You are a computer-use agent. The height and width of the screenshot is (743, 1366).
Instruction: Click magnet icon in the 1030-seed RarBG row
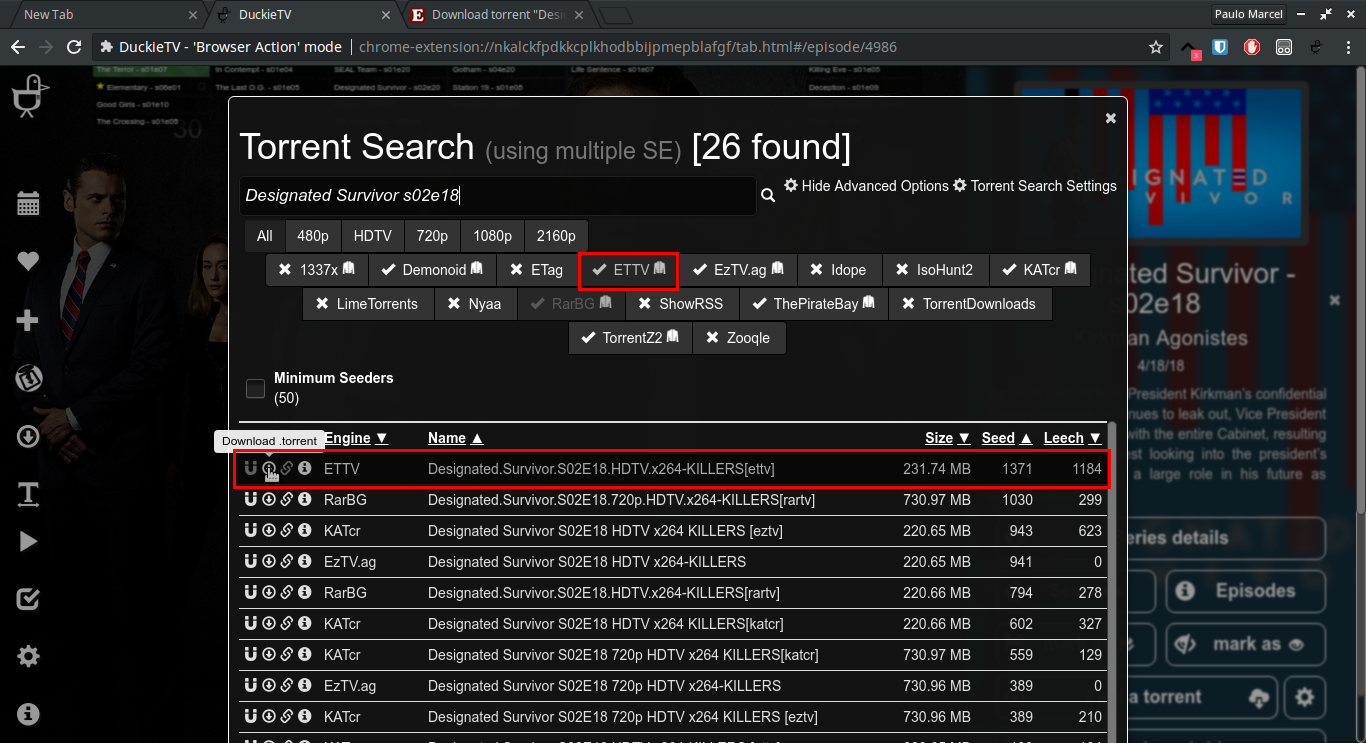tap(251, 499)
